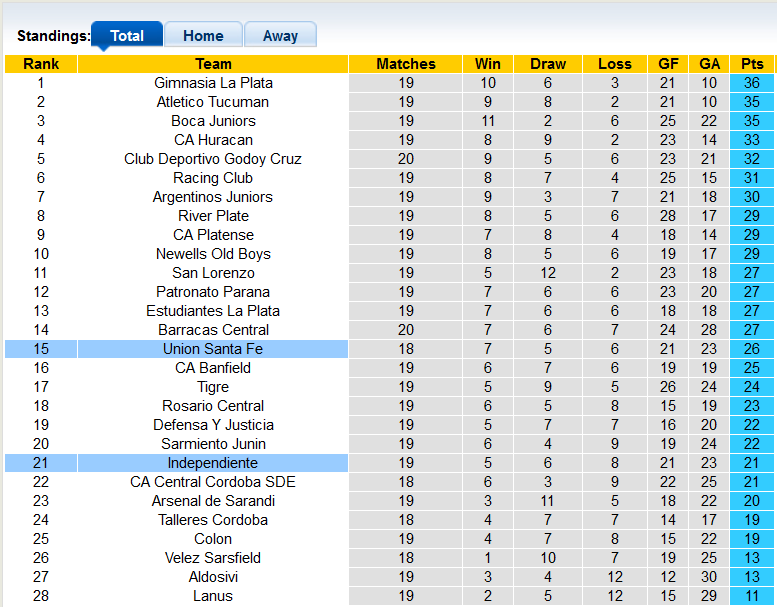
Task: Click the Win column header
Action: tap(488, 64)
